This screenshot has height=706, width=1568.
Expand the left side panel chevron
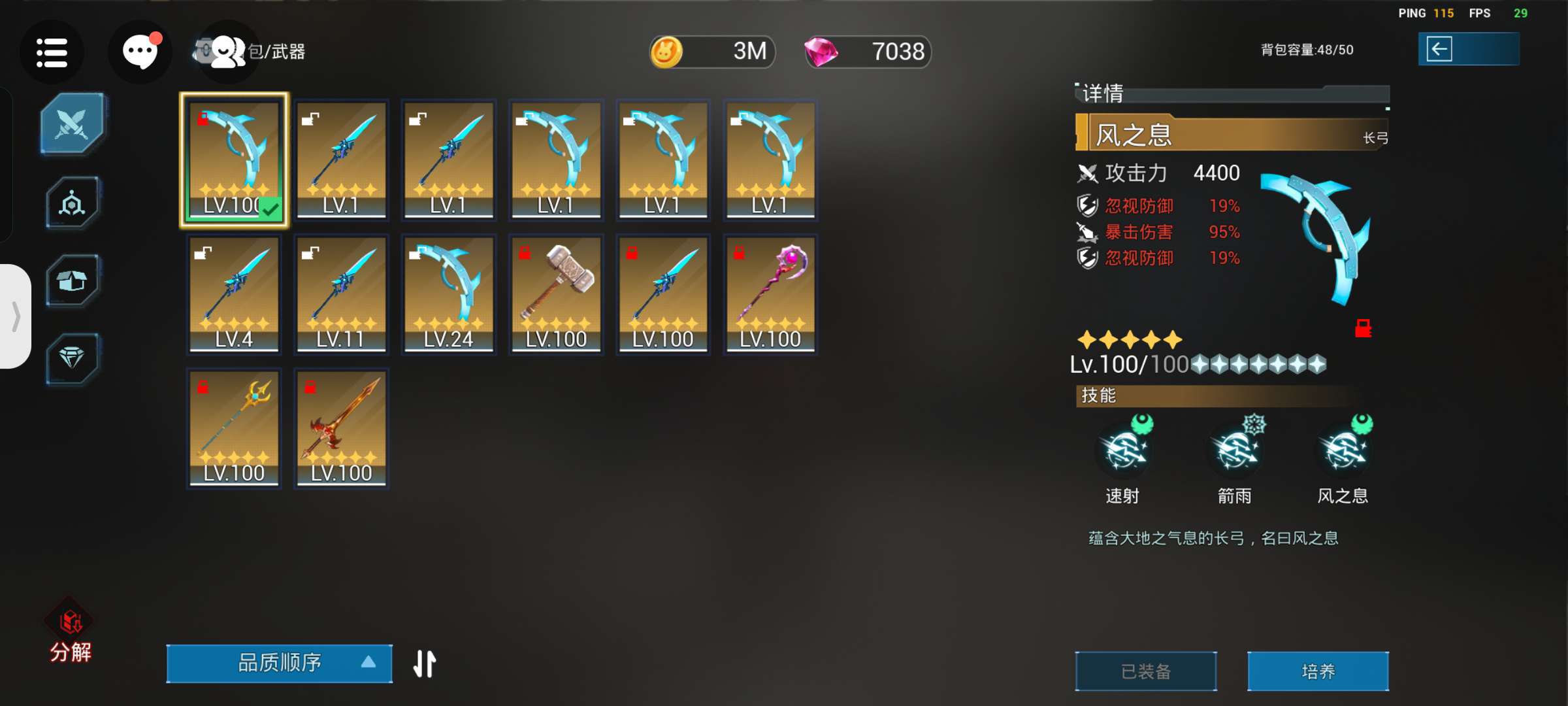(x=16, y=316)
